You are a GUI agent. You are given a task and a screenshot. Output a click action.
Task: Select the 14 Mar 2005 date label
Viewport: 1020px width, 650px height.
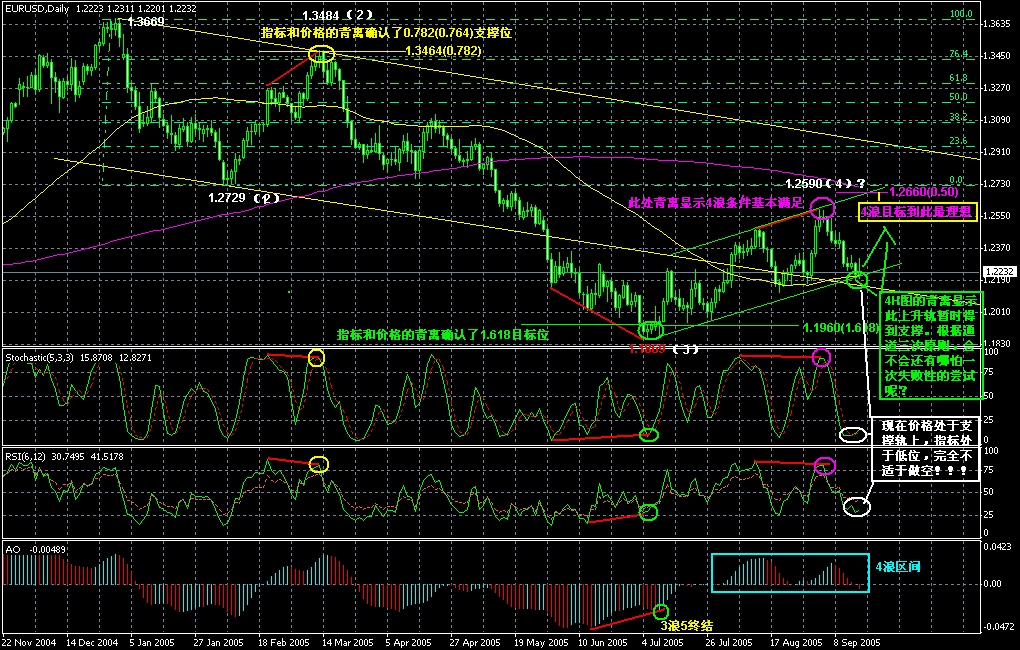click(347, 643)
